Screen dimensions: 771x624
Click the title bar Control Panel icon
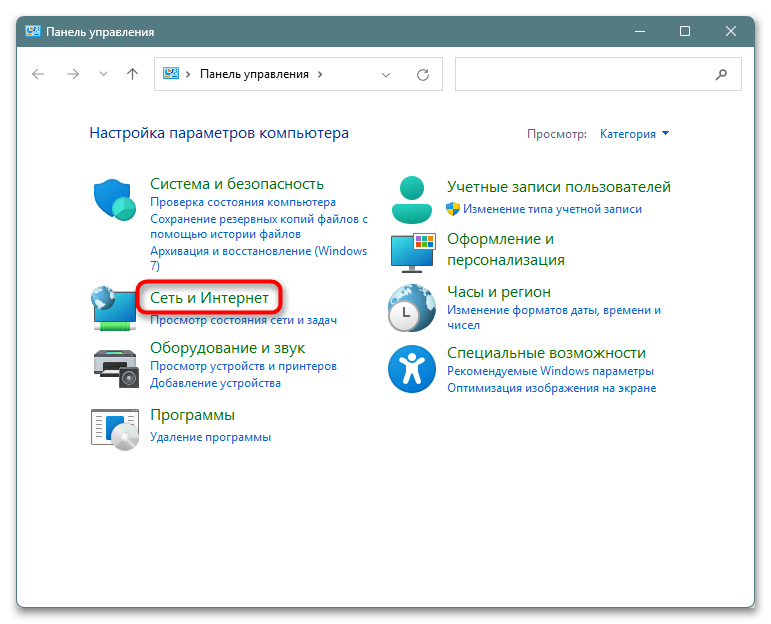tap(32, 31)
